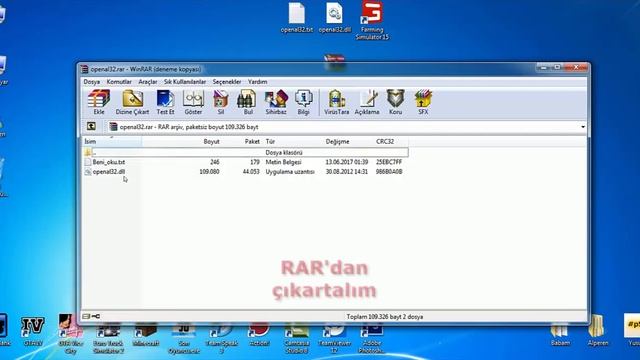Image resolution: width=640 pixels, height=360 pixels.
Task: Select openal32.dll file on desktop
Action: 334,17
